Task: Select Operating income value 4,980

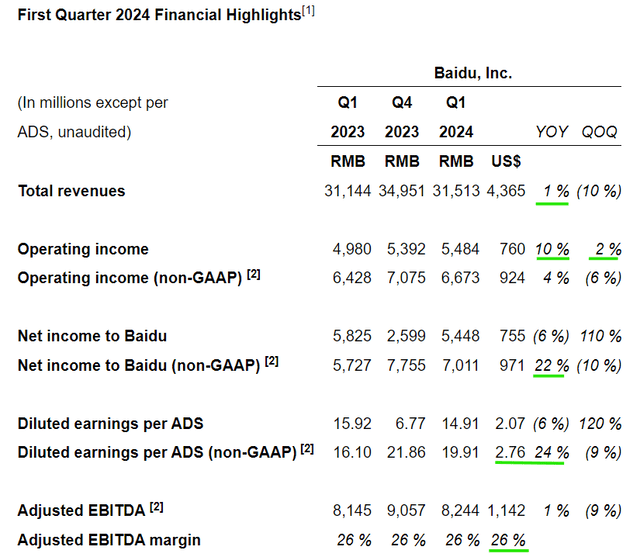Action: click(x=352, y=249)
